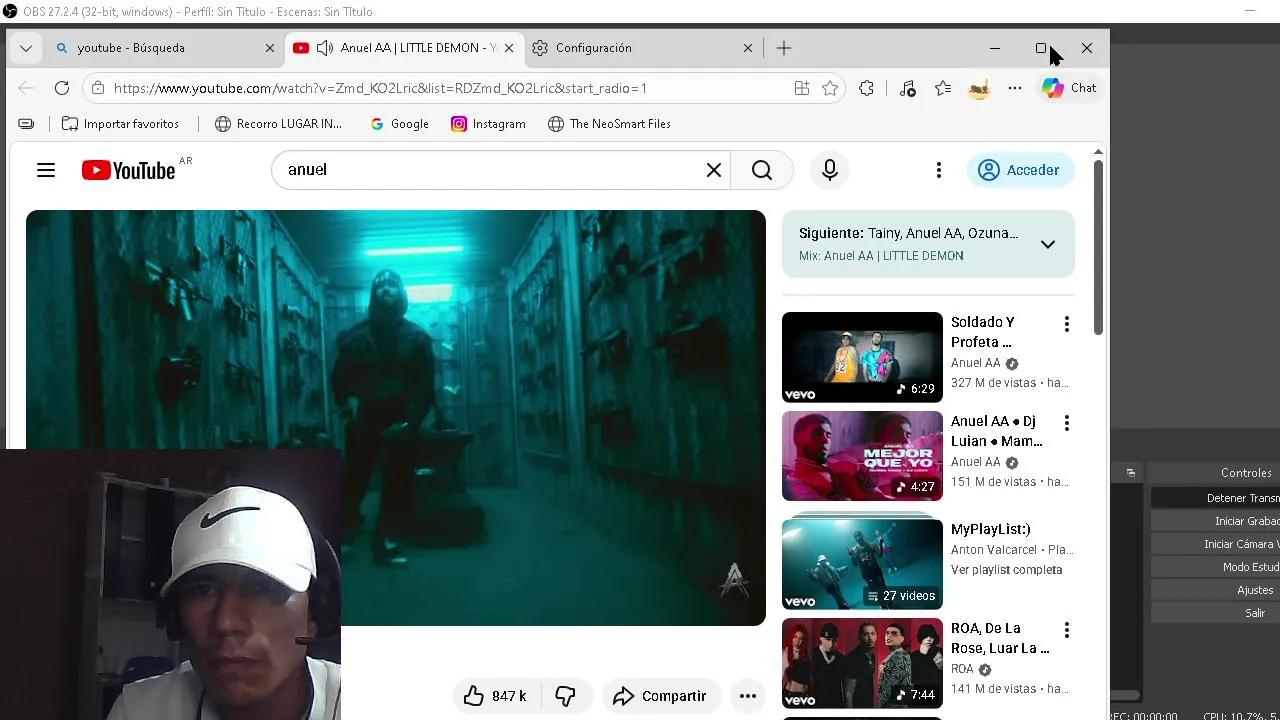This screenshot has height=720, width=1280.
Task: Click 'Detener Transmisión' in OBS Controles
Action: click(x=1215, y=498)
